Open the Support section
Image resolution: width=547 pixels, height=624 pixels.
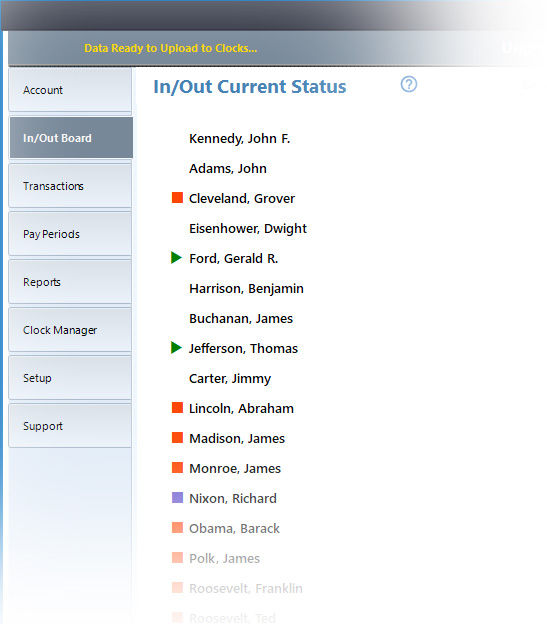click(x=70, y=426)
